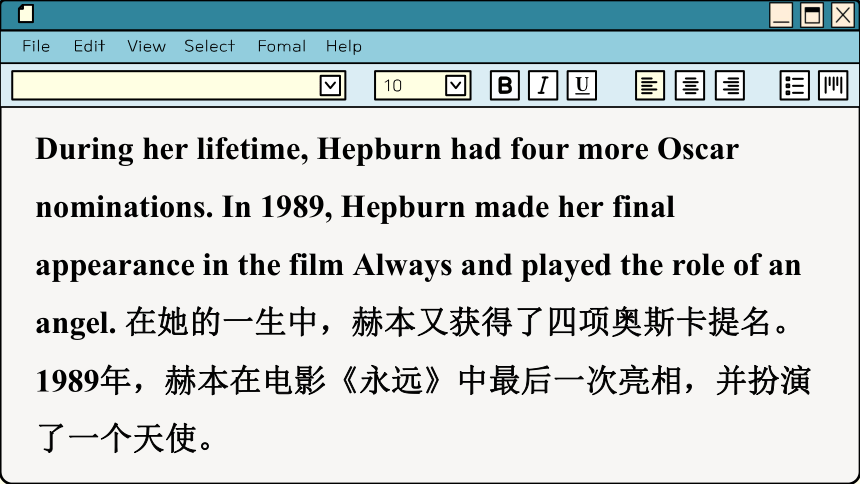
Task: Click the text "1989年" in the document
Action: (x=83, y=381)
